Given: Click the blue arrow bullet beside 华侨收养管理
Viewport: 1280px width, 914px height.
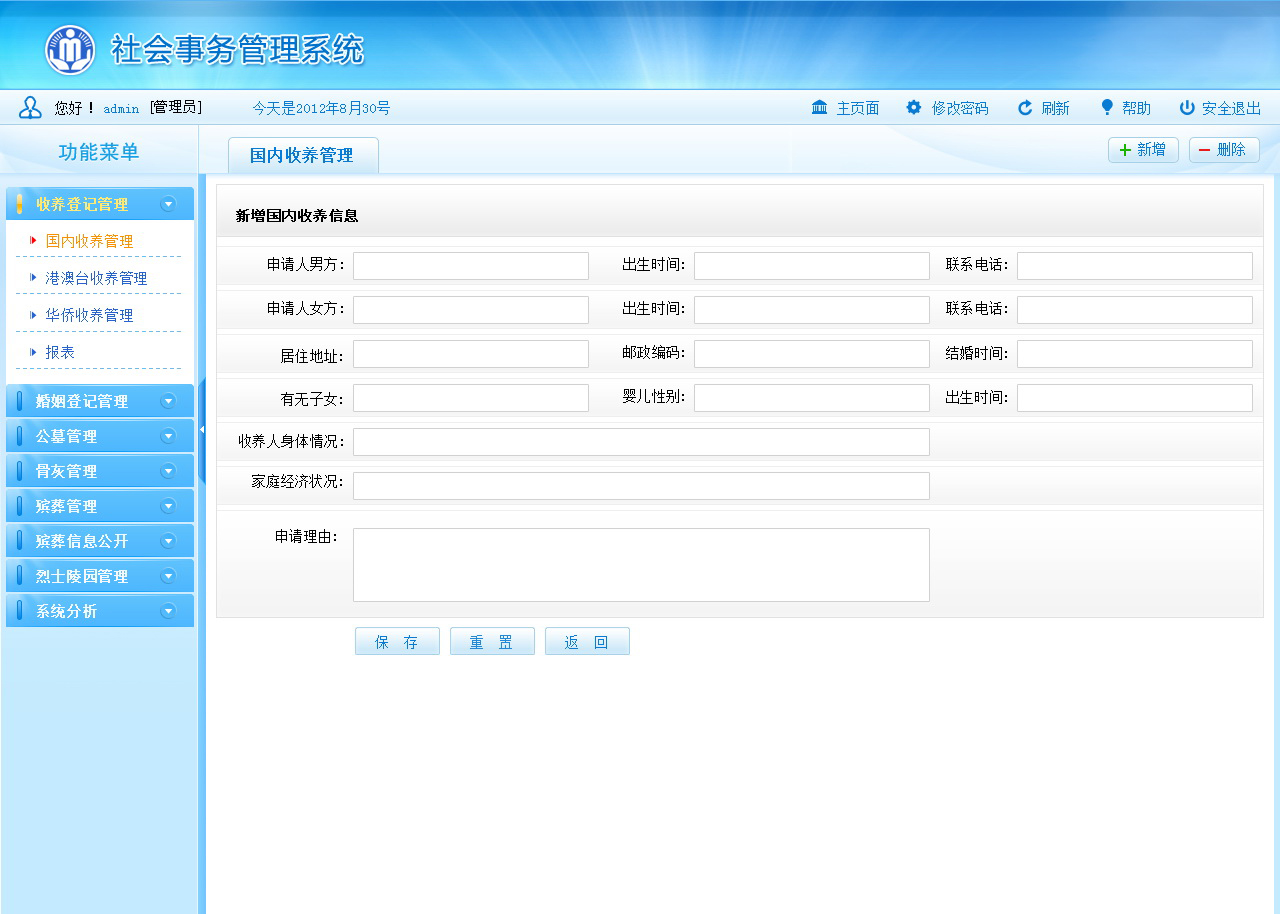Looking at the screenshot, I should (33, 315).
